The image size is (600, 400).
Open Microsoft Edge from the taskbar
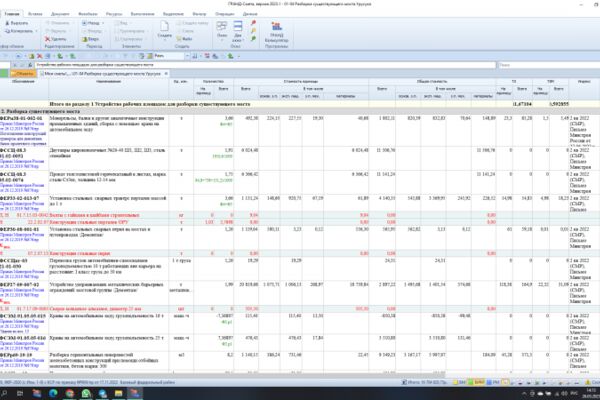[53, 393]
